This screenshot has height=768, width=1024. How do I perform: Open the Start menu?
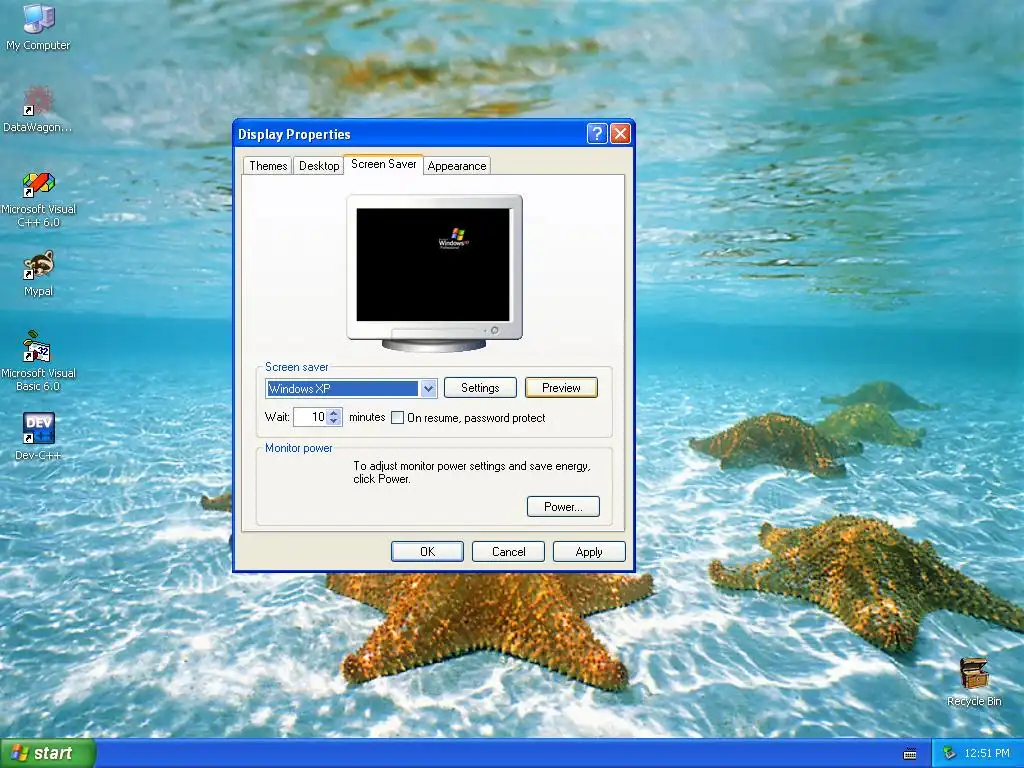(48, 753)
